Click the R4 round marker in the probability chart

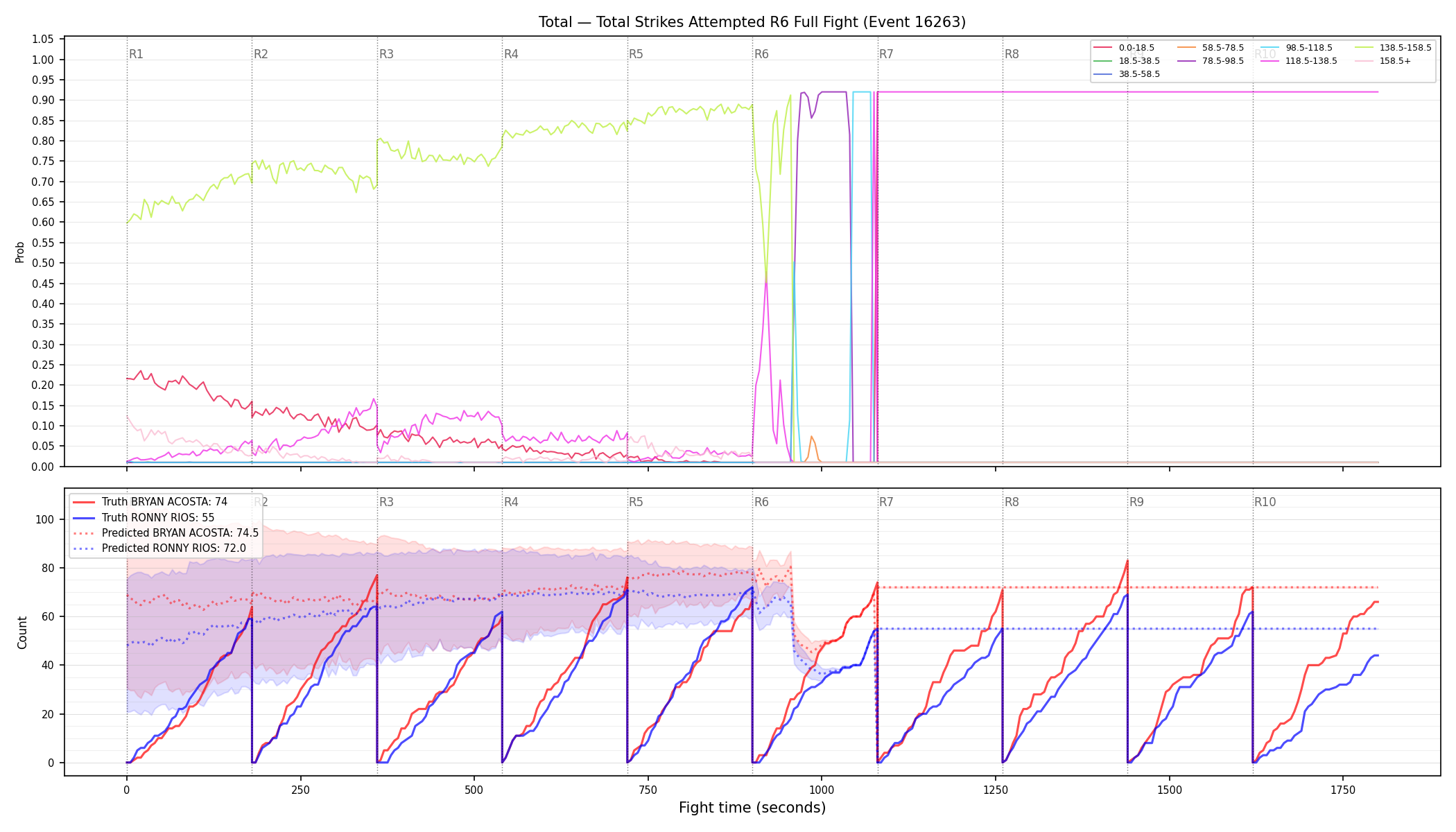coord(511,54)
